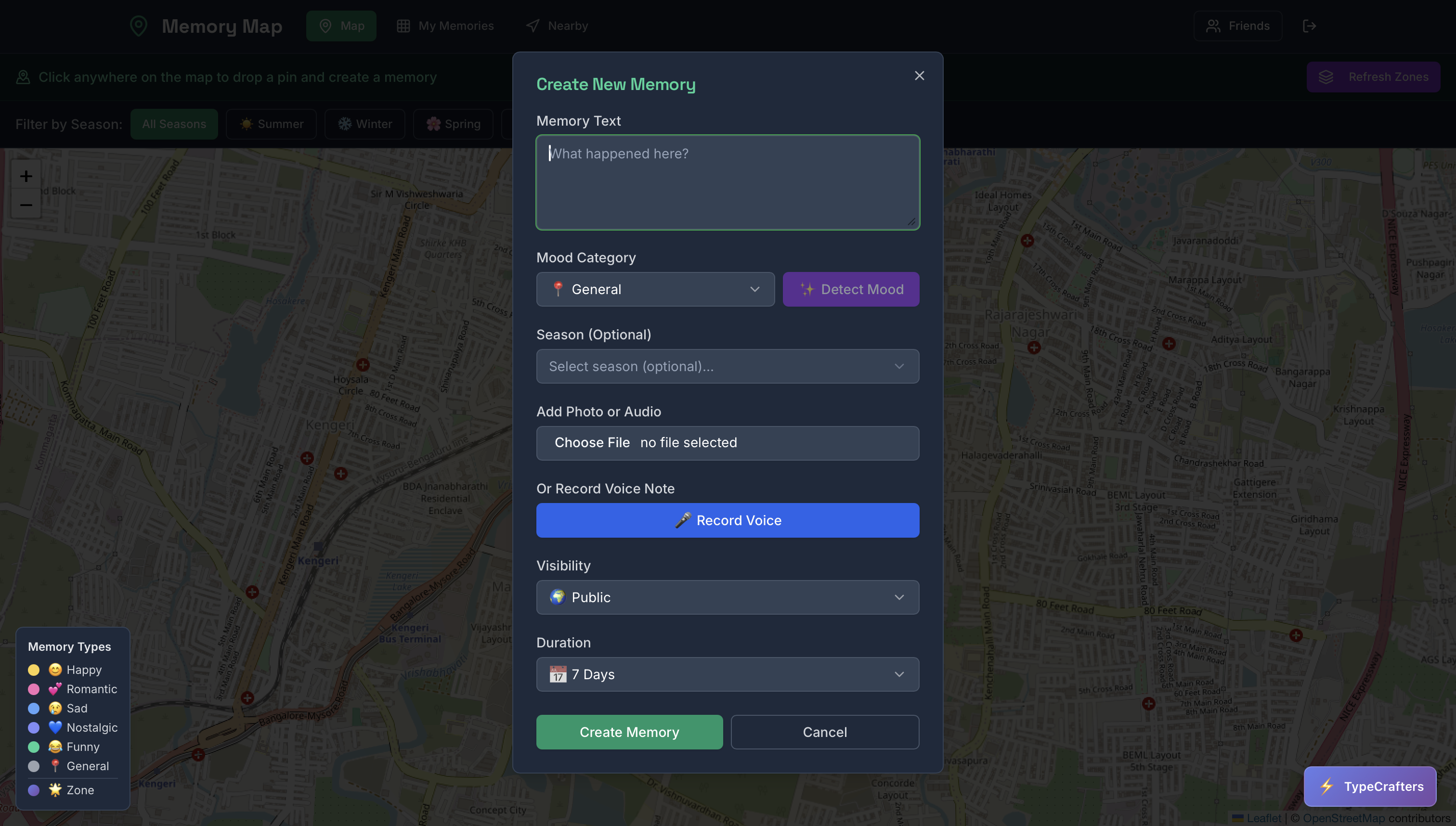Select the Romantic pink color dot in legend

pos(34,689)
